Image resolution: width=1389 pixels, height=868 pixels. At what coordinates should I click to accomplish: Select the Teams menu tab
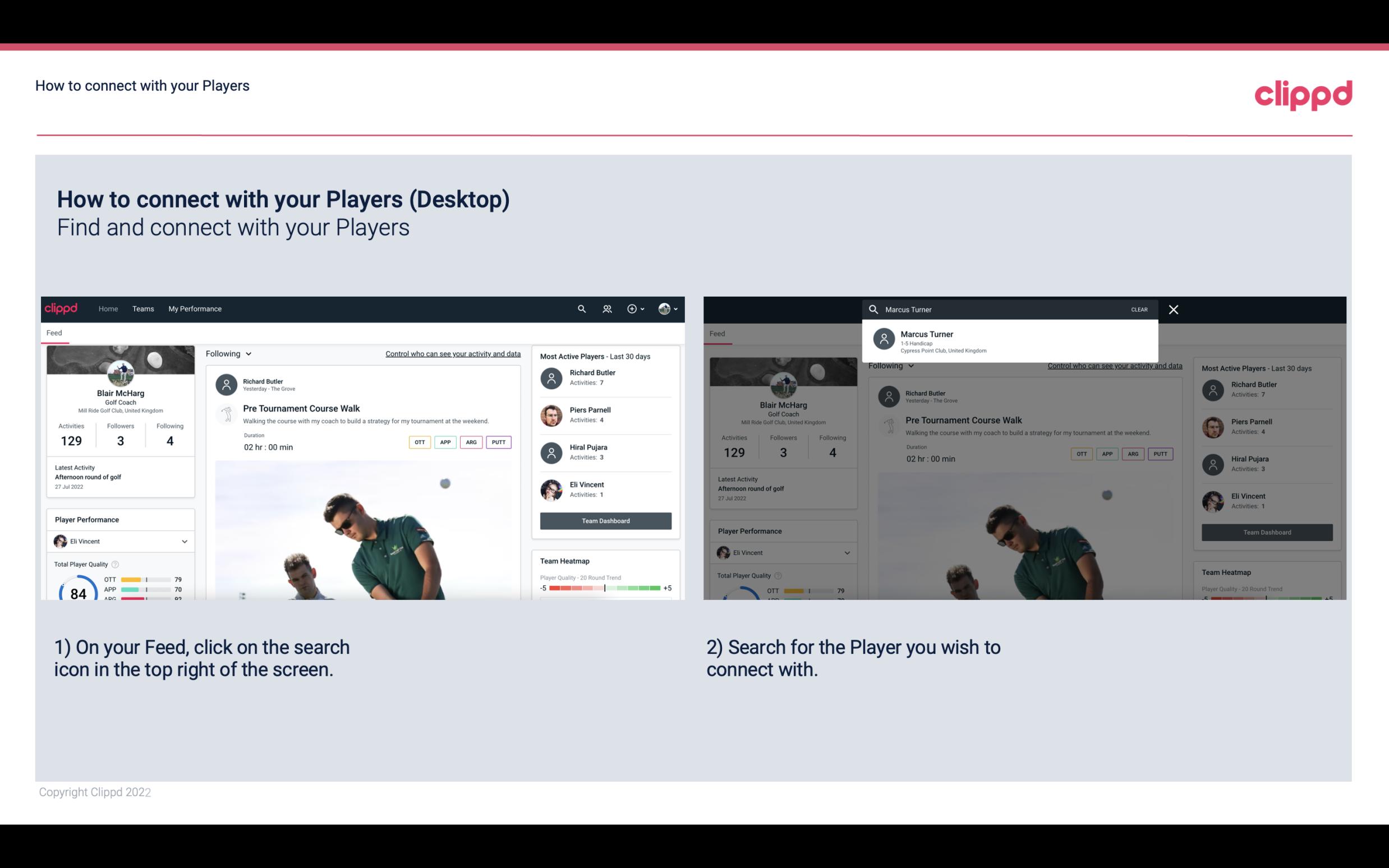click(x=143, y=308)
